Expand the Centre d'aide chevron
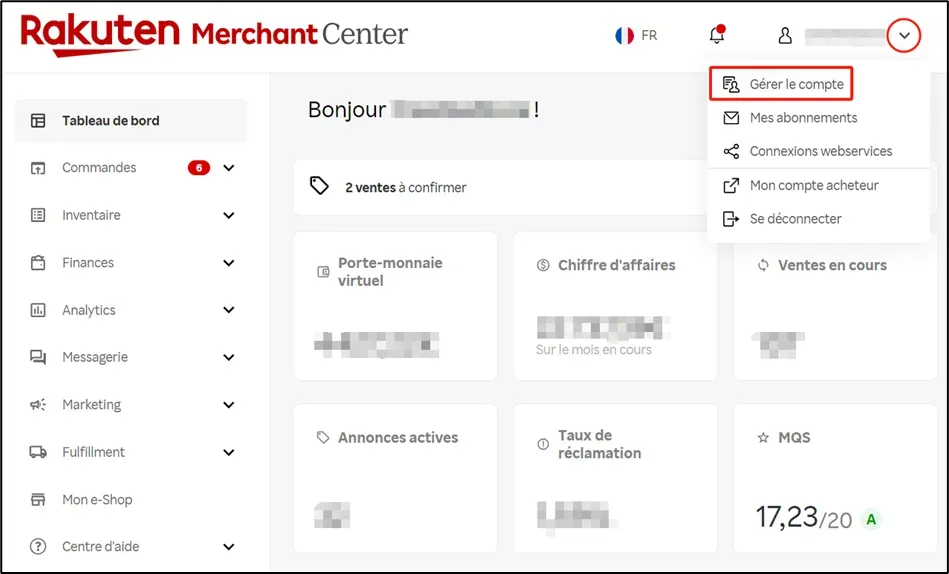The image size is (949, 574). (229, 547)
